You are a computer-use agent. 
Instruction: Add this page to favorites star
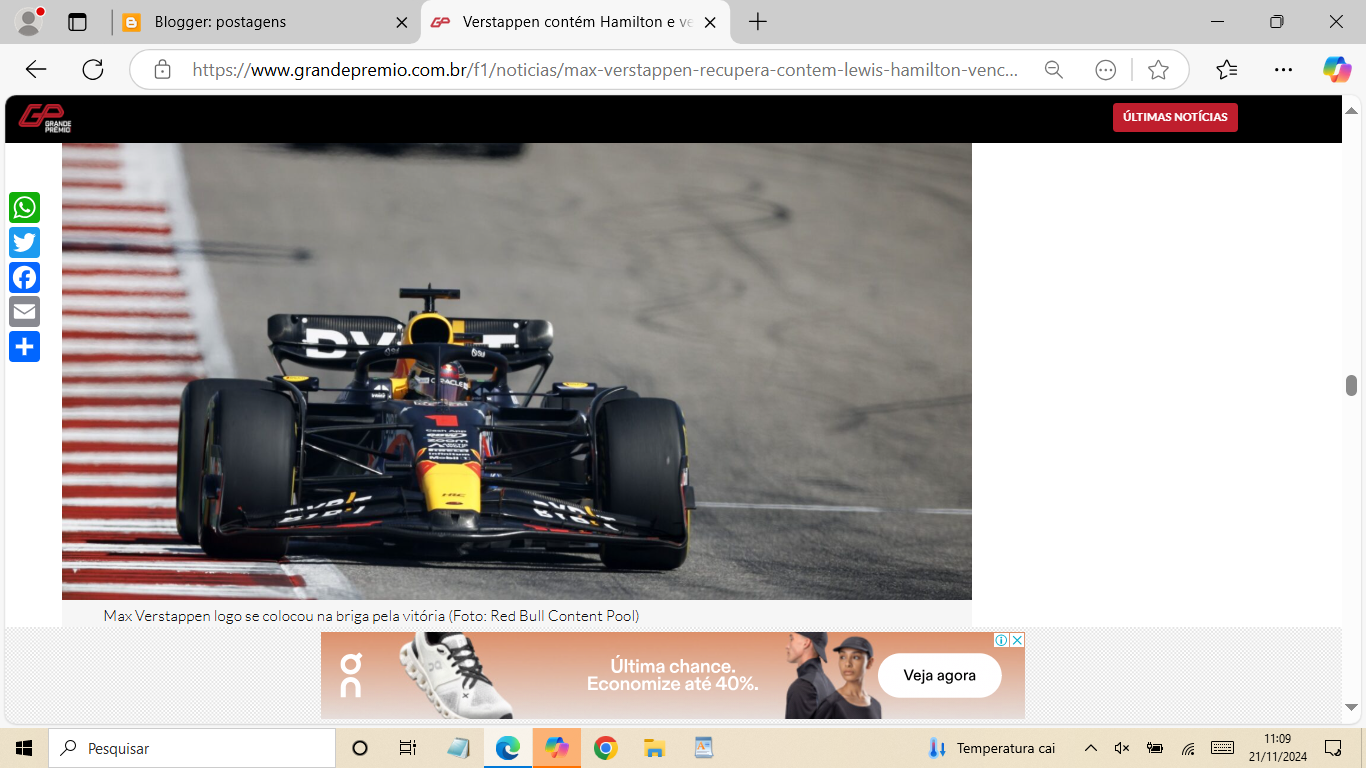click(1158, 70)
